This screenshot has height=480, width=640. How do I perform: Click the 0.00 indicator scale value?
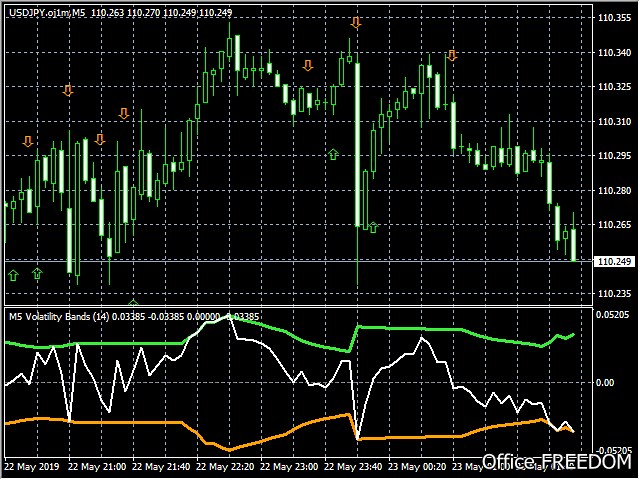(x=605, y=382)
